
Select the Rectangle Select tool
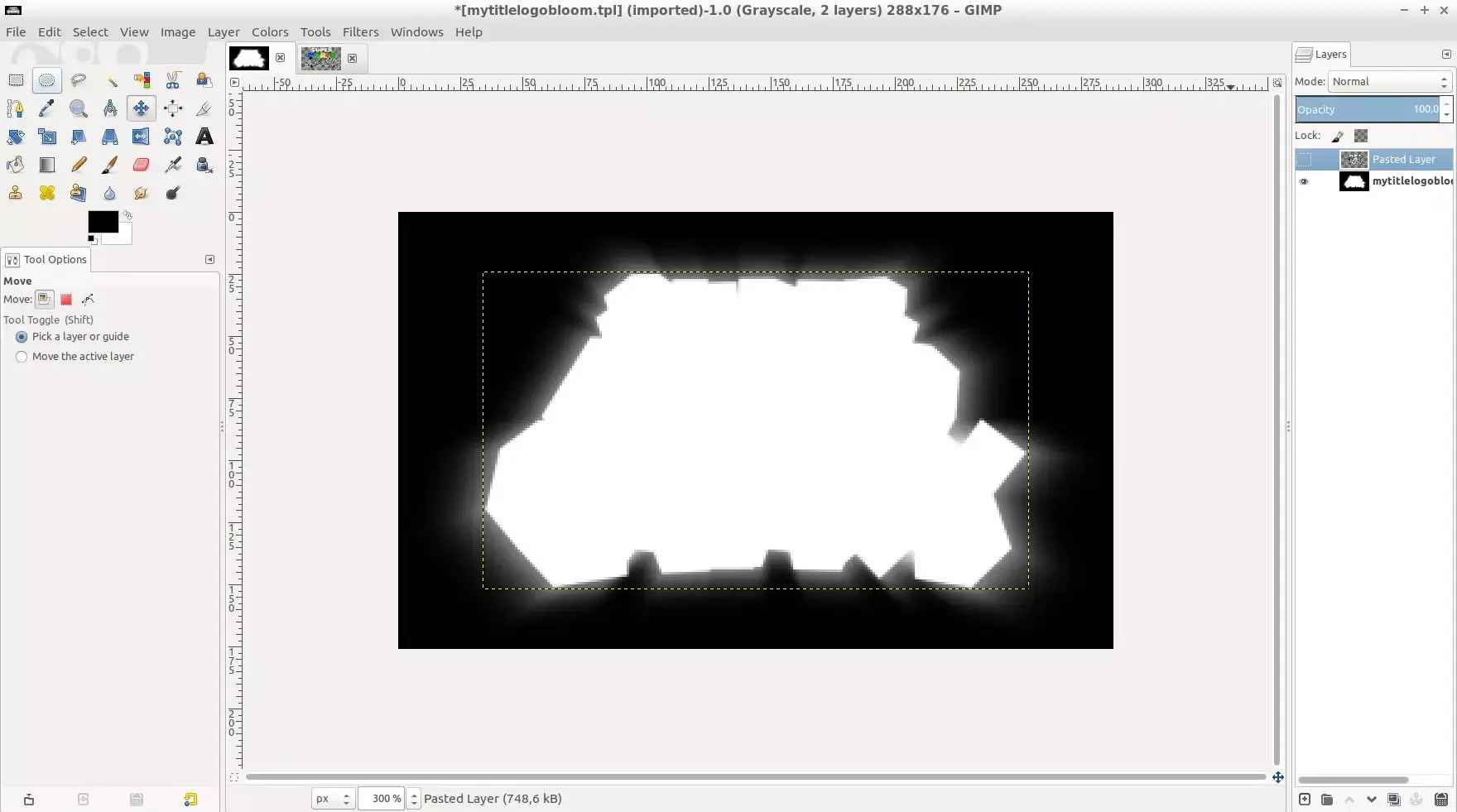[16, 80]
